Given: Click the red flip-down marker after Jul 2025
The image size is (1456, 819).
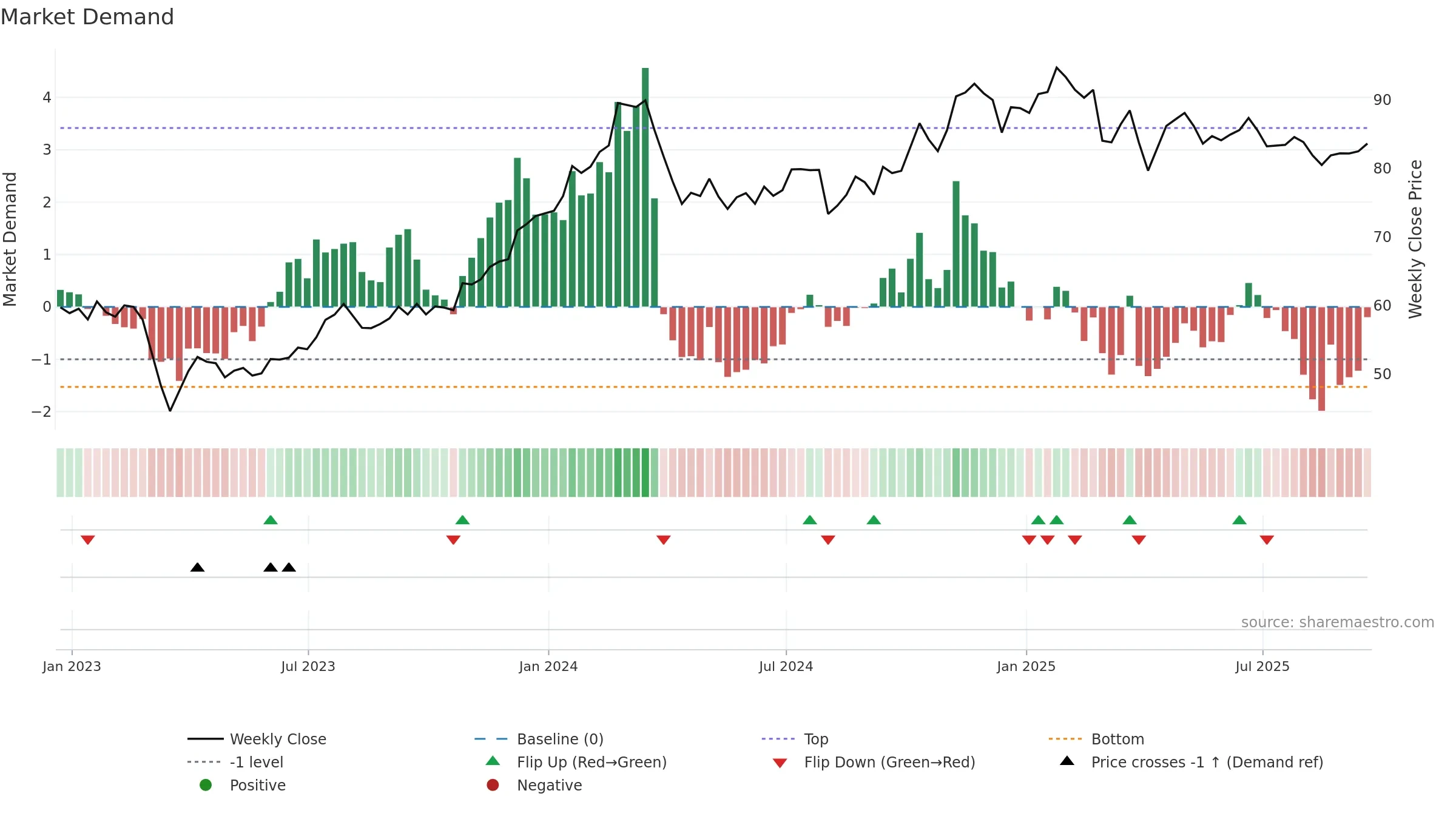Looking at the screenshot, I should (x=1267, y=540).
